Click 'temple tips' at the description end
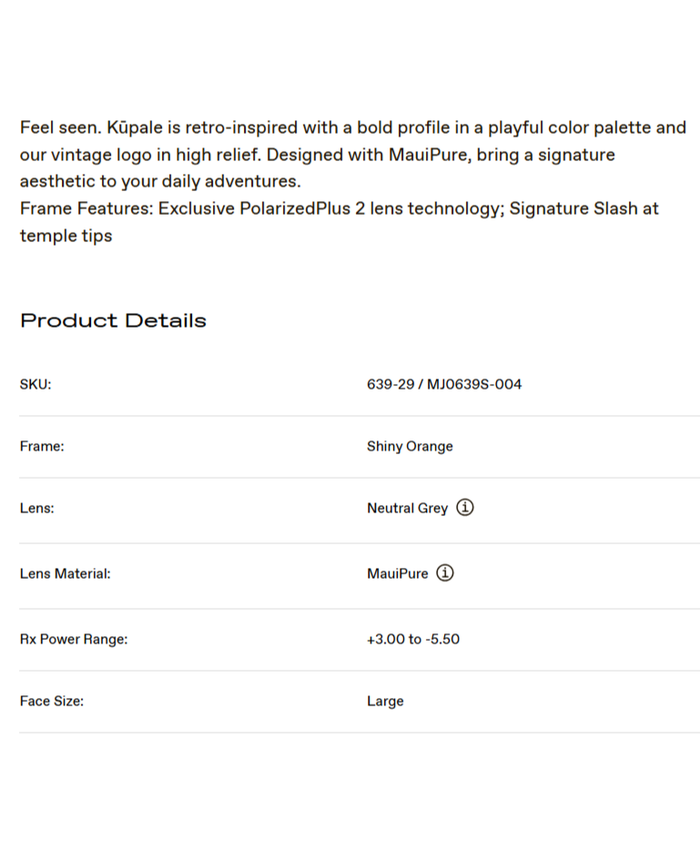Image resolution: width=700 pixels, height=850 pixels. pos(66,236)
